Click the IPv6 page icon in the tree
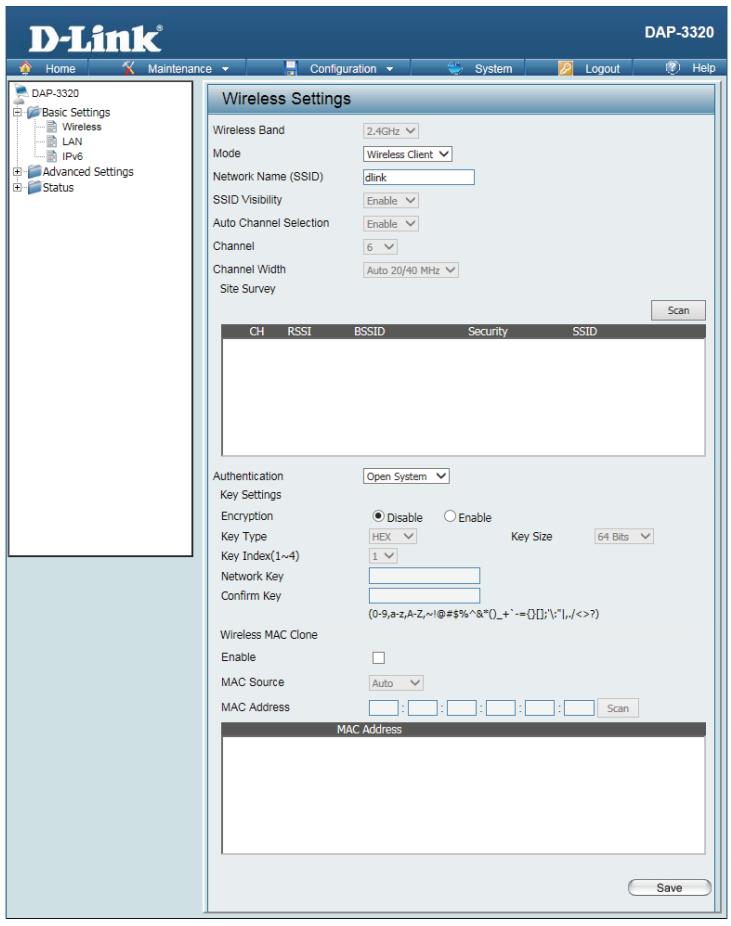This screenshot has width=731, height=926. [x=52, y=156]
